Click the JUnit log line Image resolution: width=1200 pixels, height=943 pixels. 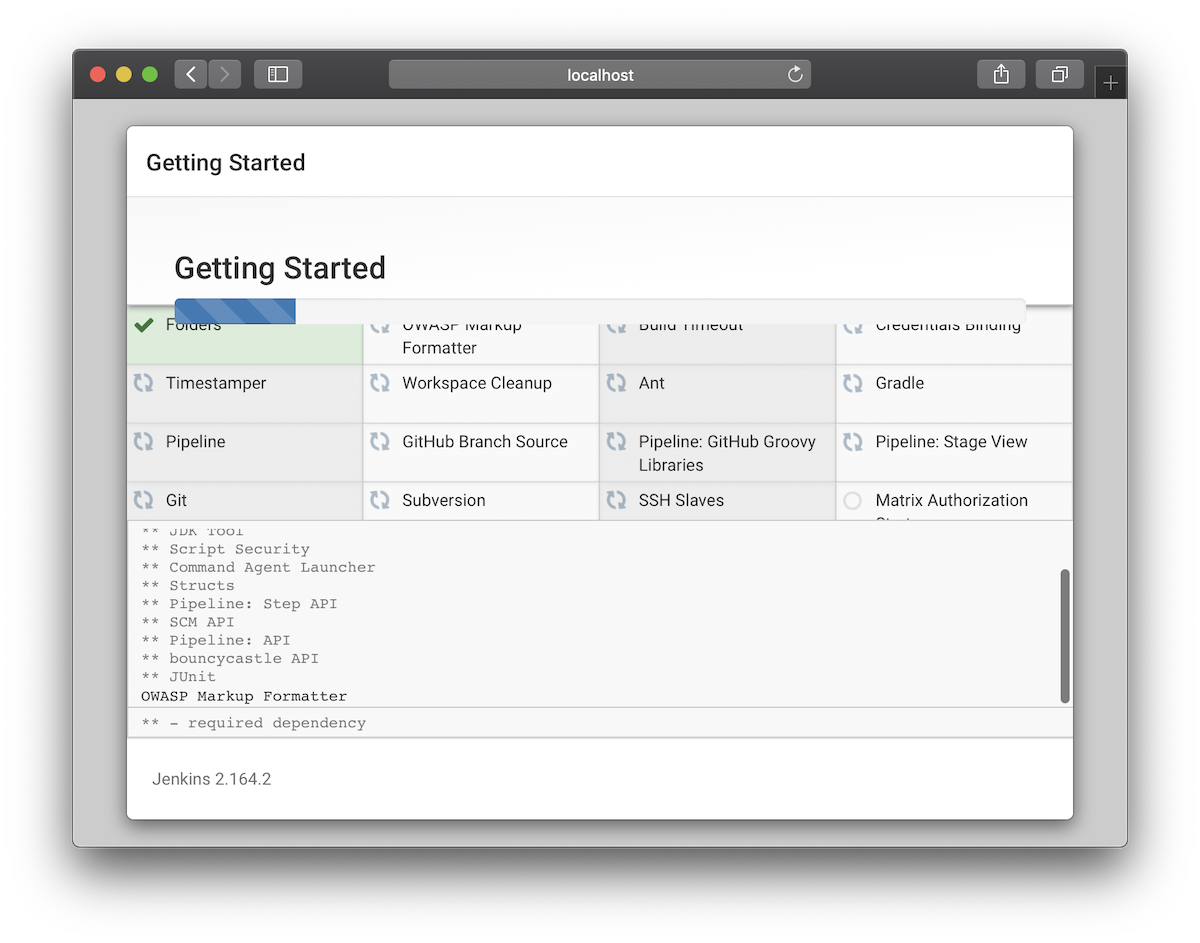[178, 677]
